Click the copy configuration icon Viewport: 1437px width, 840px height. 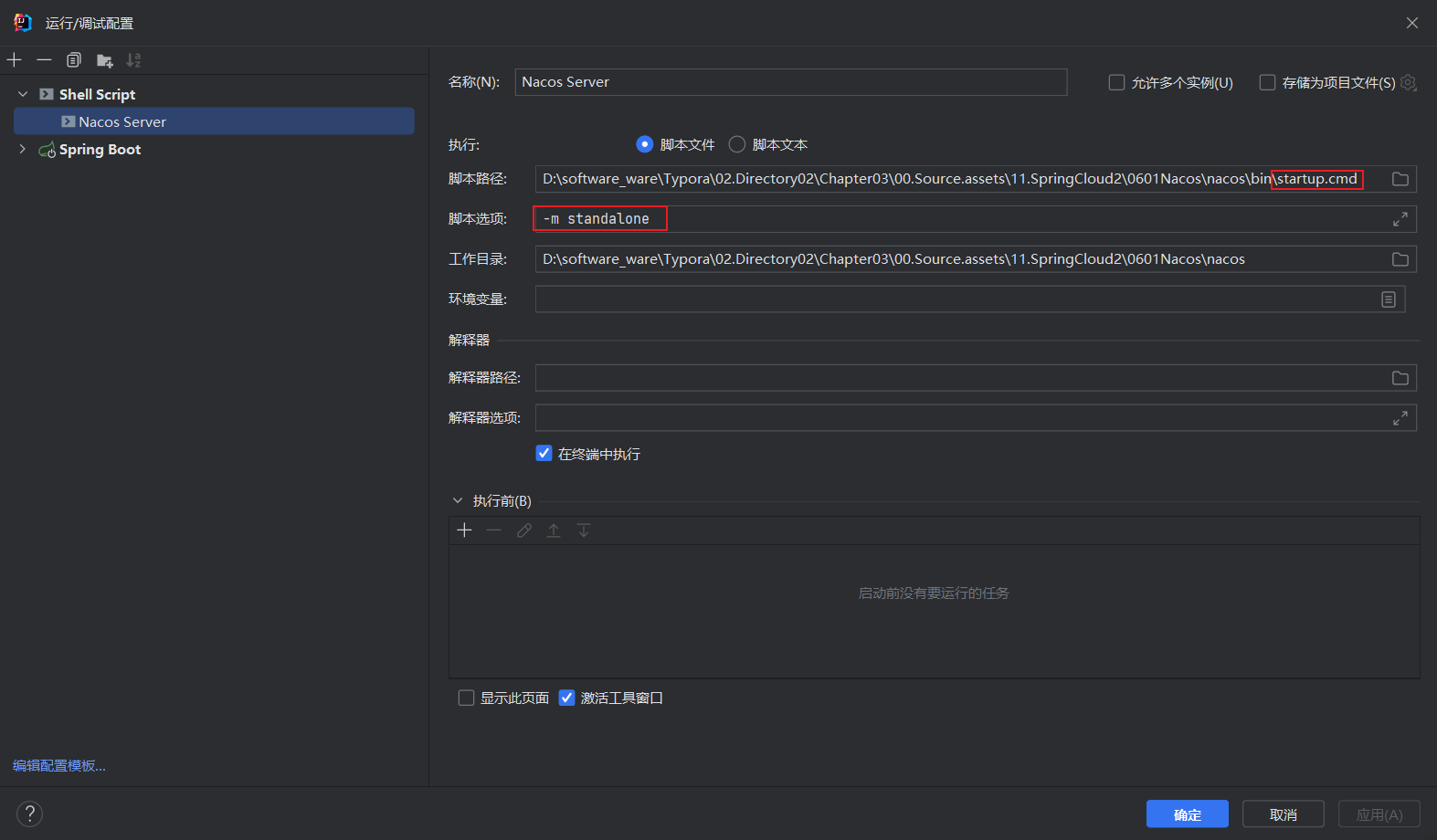coord(74,60)
